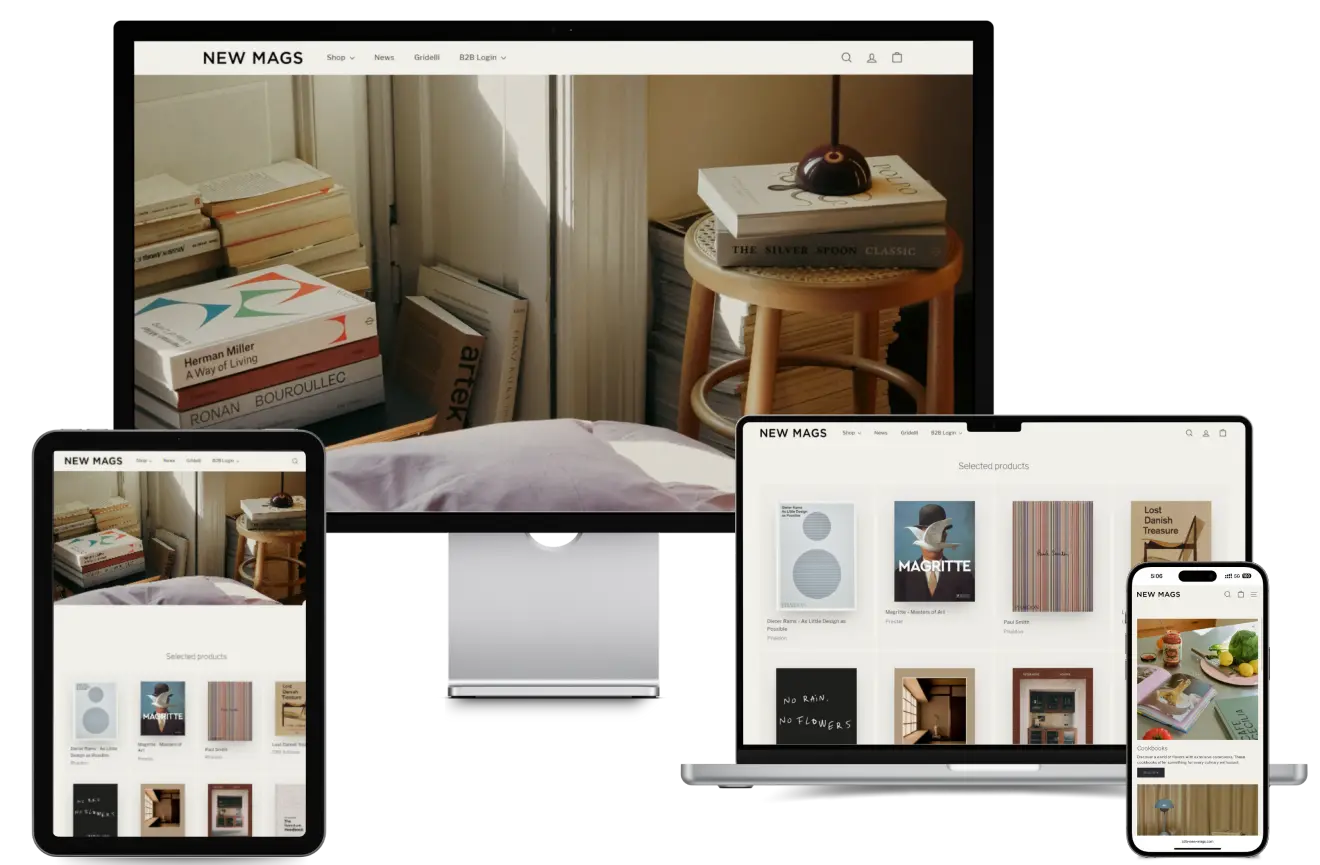
Task: Click the account icon on the laptop screen
Action: (1206, 433)
